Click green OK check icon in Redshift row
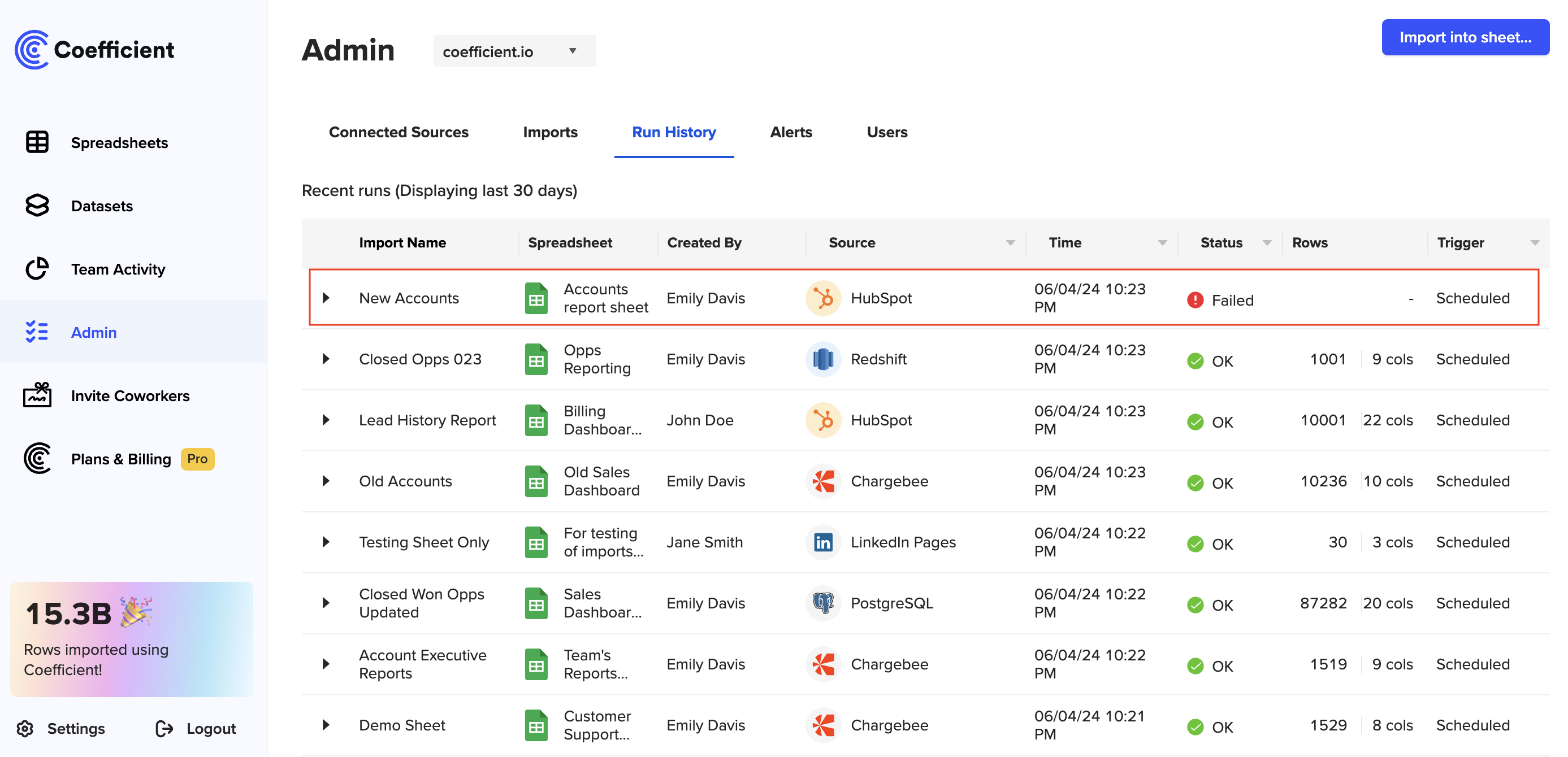 pyautogui.click(x=1195, y=361)
